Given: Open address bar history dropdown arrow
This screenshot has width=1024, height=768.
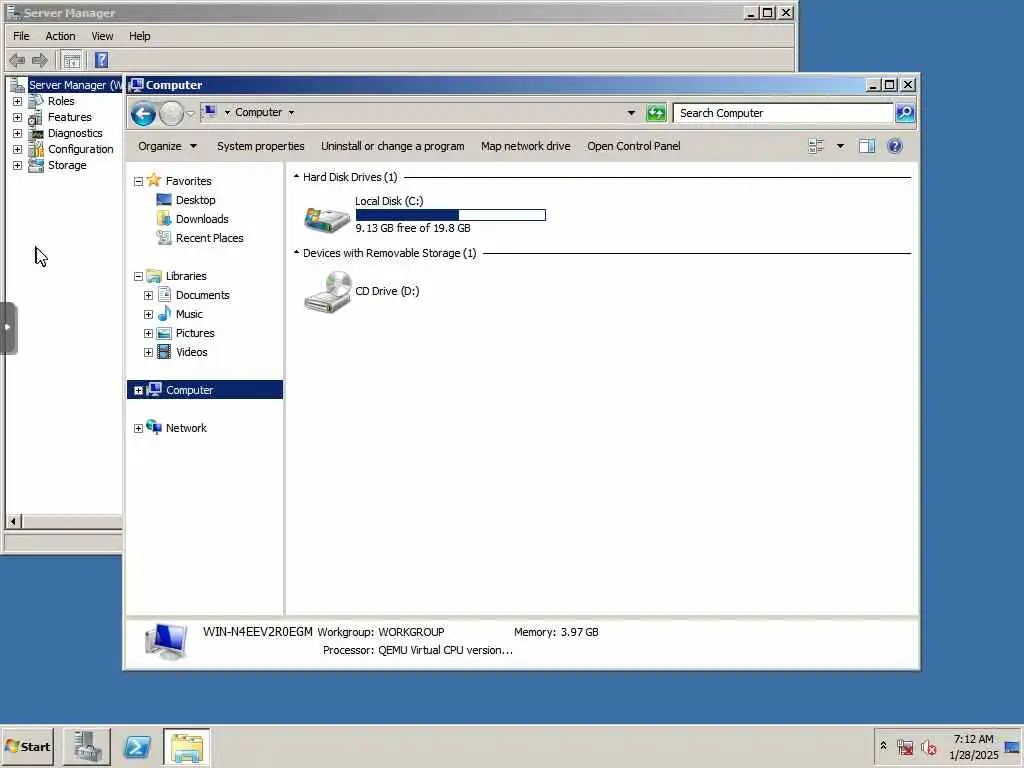Looking at the screenshot, I should tap(631, 113).
